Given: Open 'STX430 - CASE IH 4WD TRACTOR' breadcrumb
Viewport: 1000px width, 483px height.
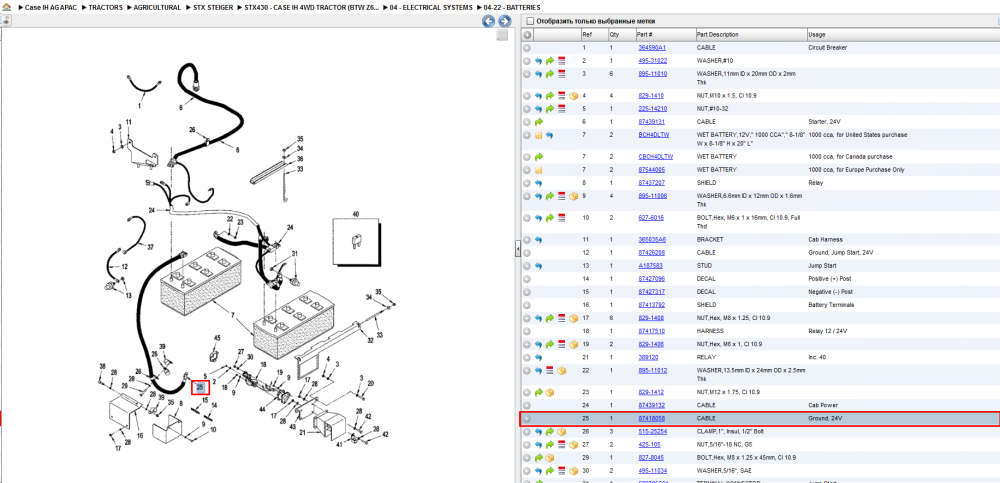Looking at the screenshot, I should 311,7.
